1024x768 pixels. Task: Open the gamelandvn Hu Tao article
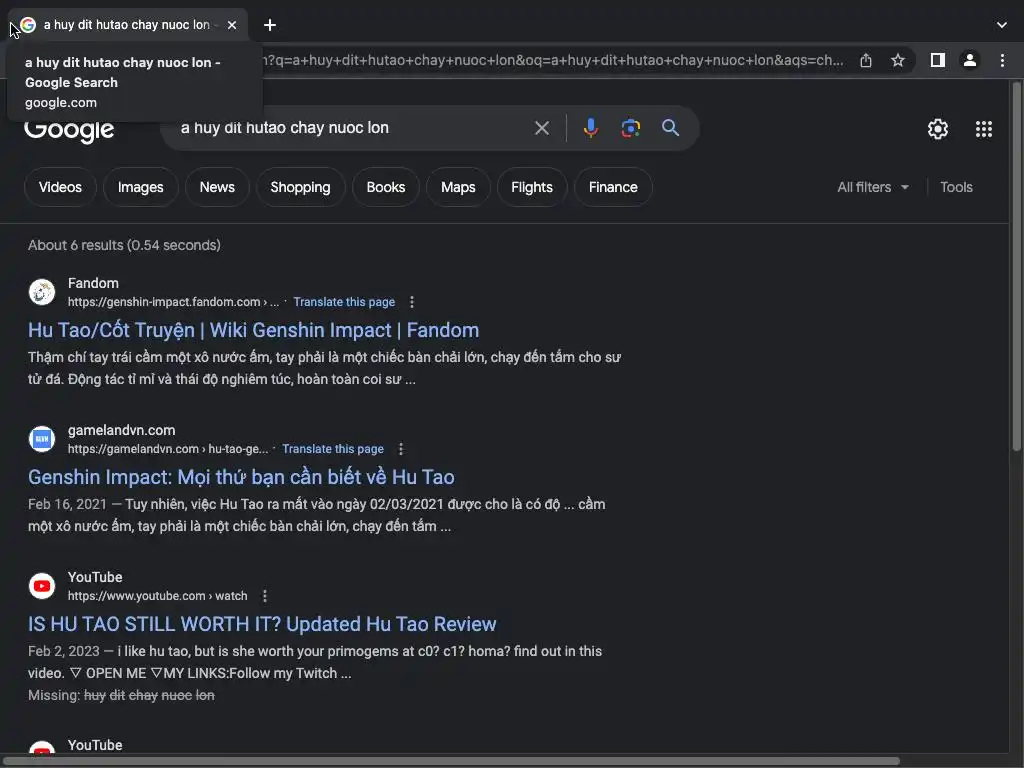point(241,477)
